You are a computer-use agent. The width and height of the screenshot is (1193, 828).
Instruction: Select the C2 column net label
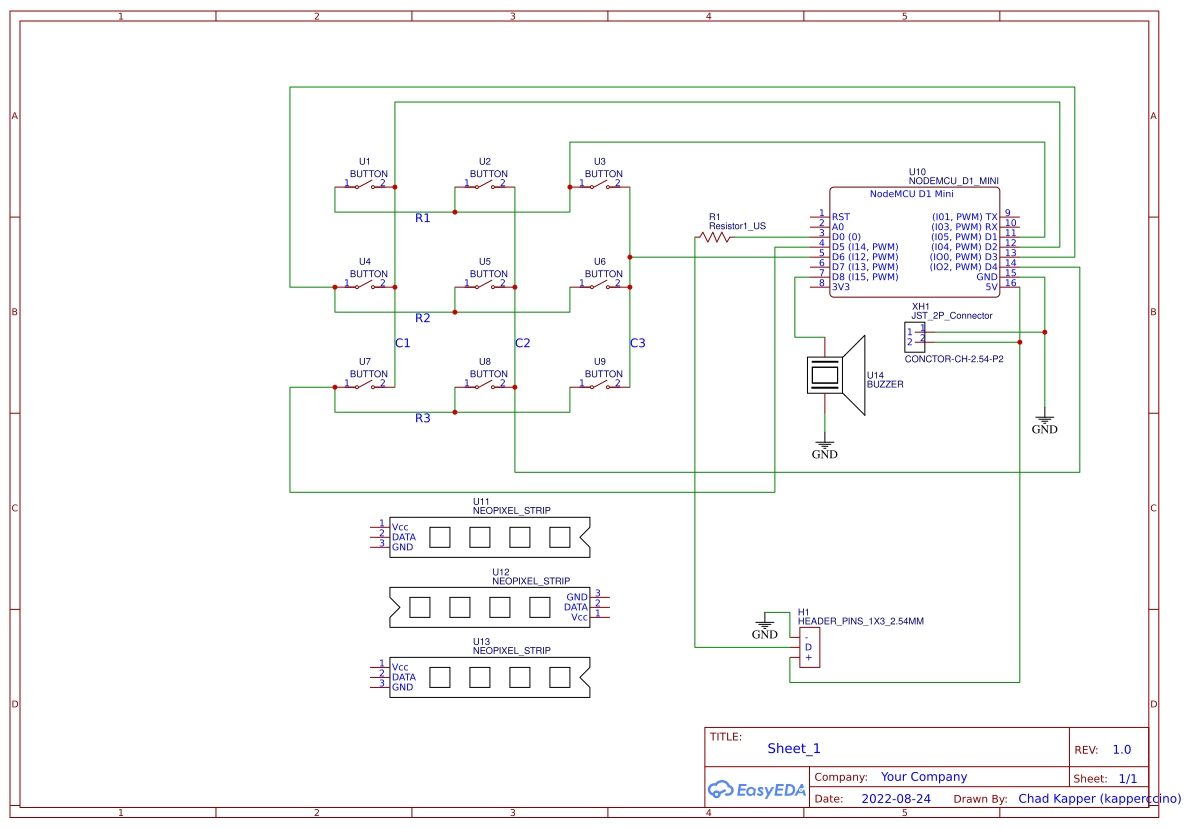pyautogui.click(x=522, y=343)
